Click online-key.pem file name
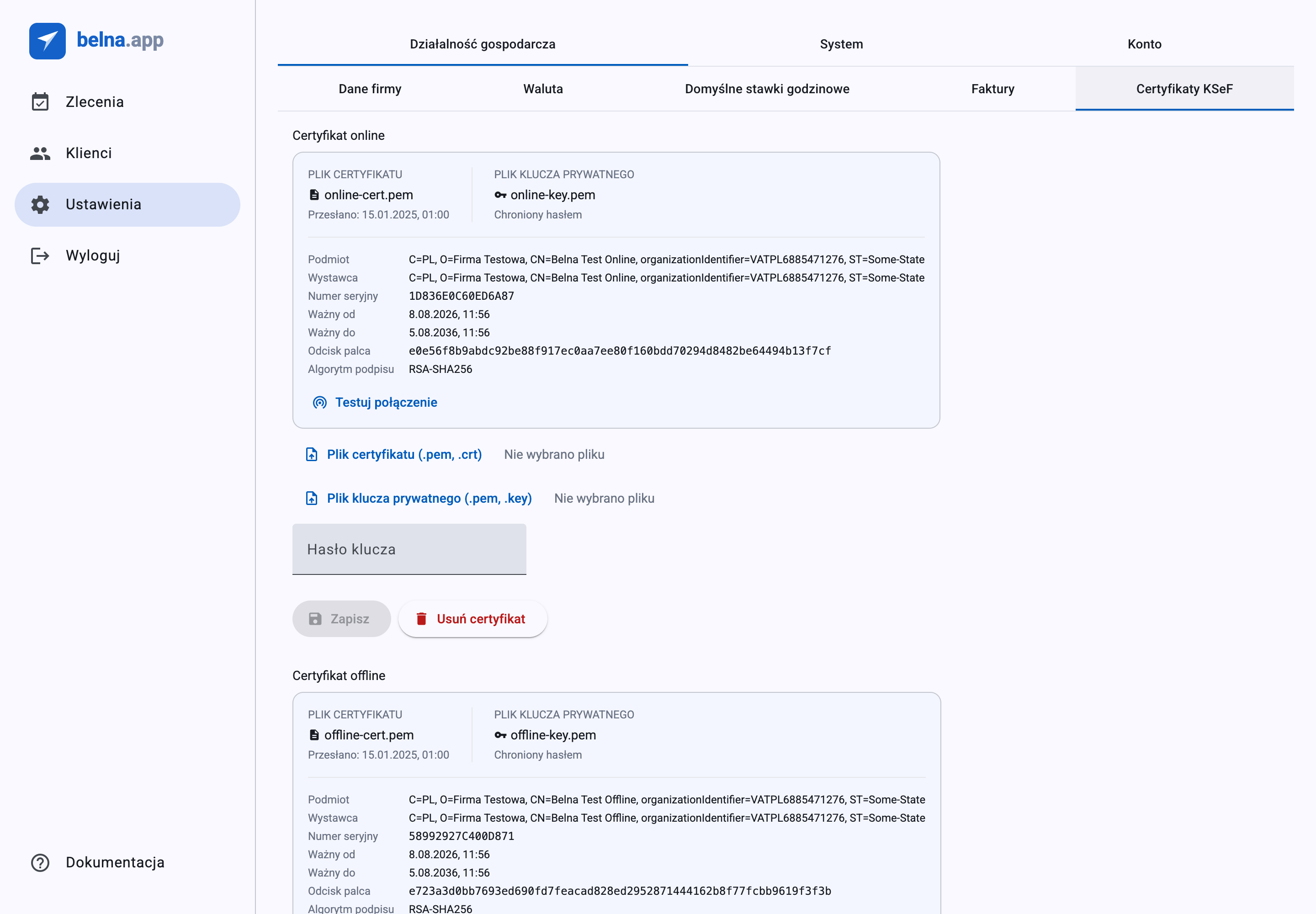Image resolution: width=1316 pixels, height=914 pixels. [553, 195]
